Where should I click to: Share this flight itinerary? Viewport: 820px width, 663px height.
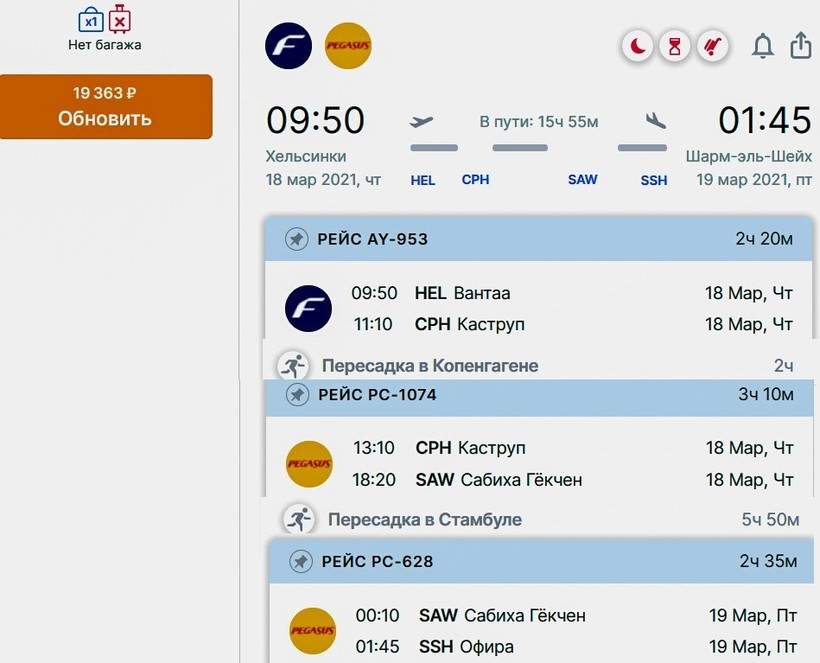[x=800, y=46]
